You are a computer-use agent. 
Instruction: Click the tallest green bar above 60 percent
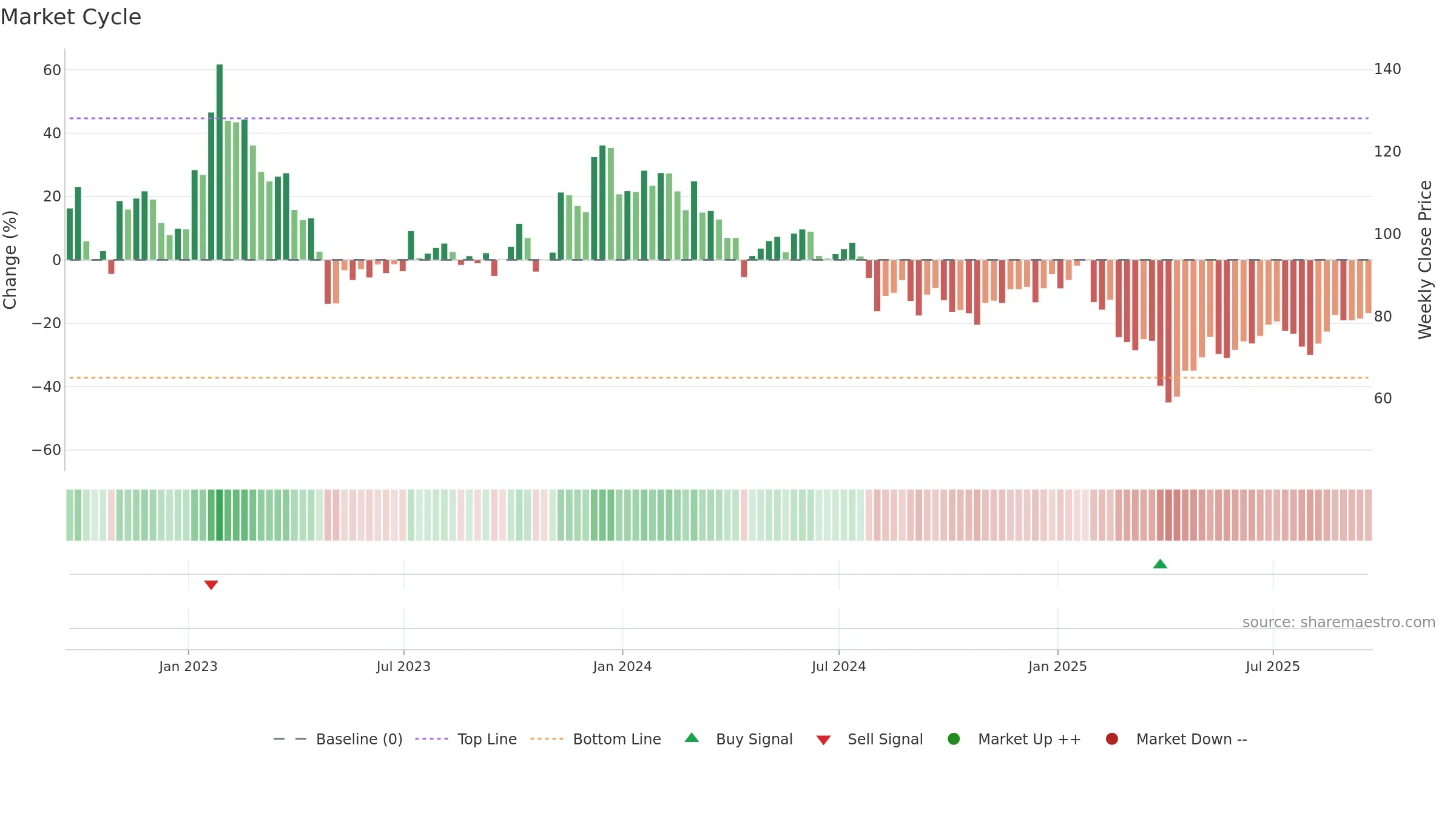tap(220, 162)
